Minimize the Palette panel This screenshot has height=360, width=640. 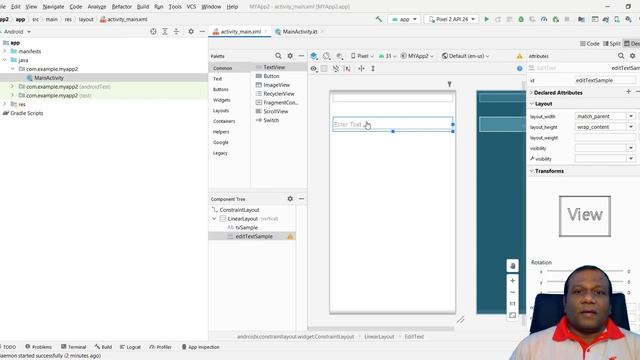click(301, 56)
